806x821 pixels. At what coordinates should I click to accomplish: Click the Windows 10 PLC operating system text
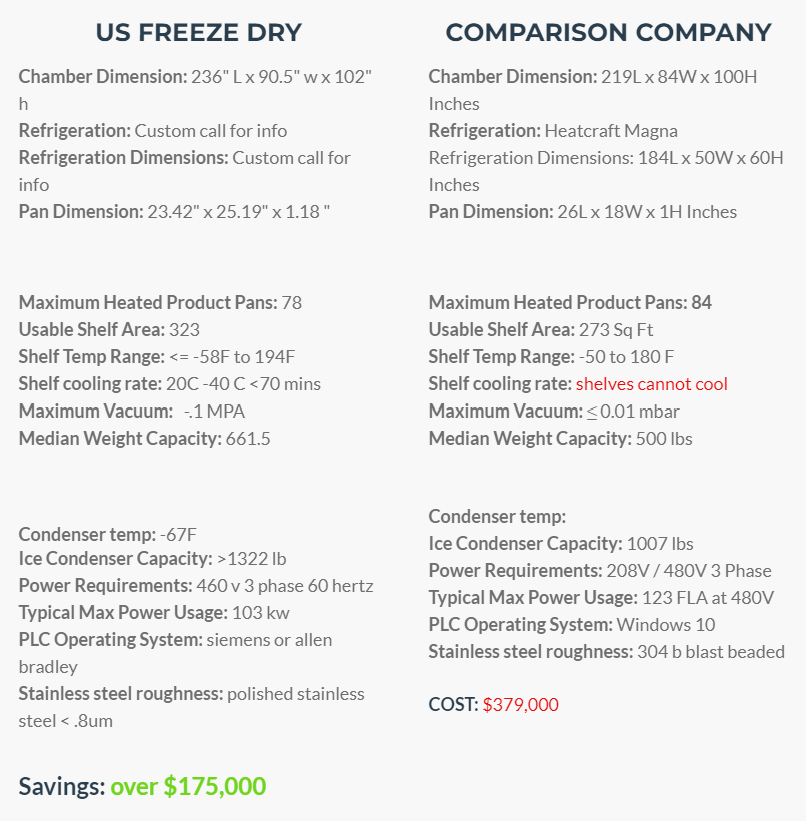(x=666, y=625)
